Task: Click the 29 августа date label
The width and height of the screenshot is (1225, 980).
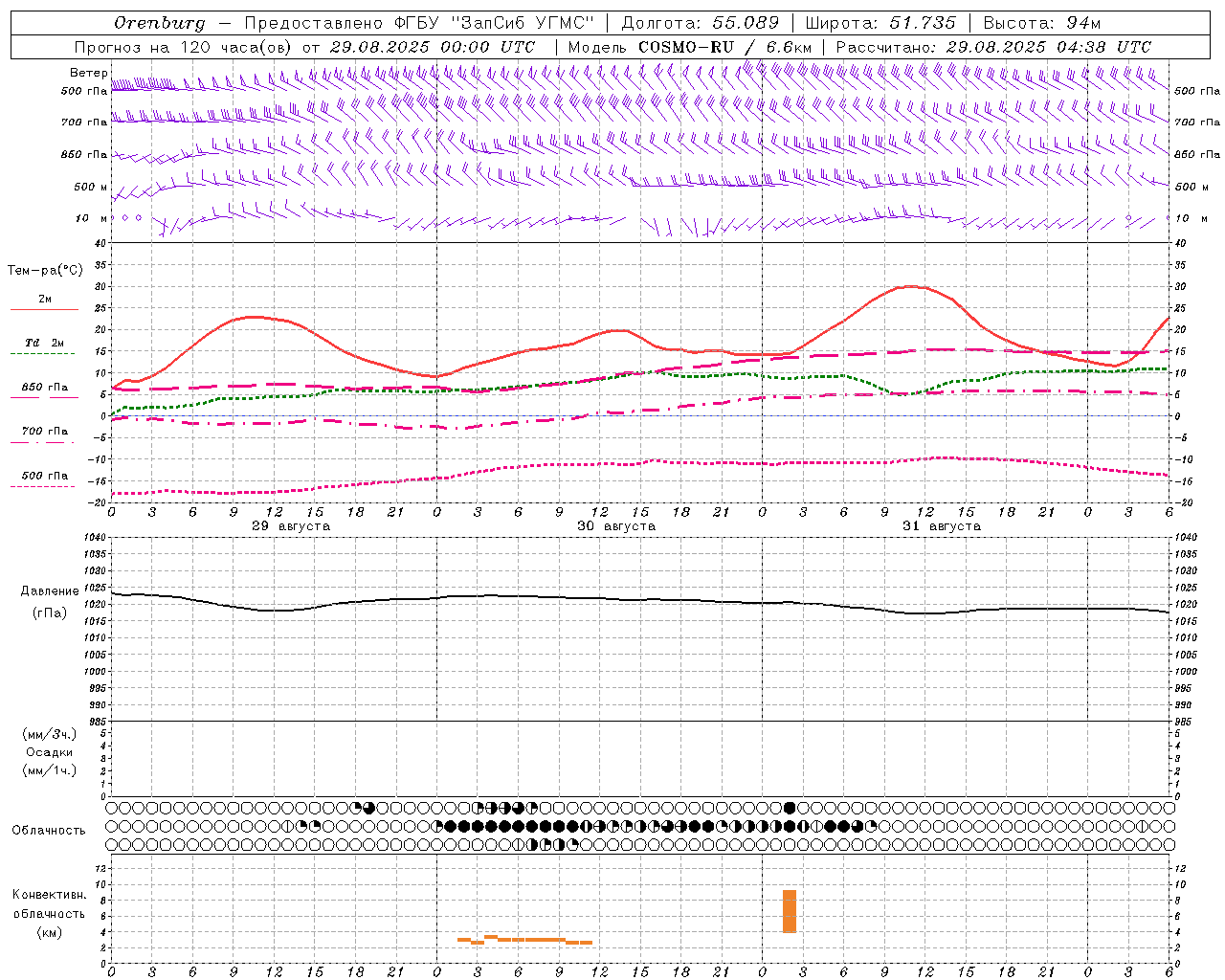Action: coord(291,526)
